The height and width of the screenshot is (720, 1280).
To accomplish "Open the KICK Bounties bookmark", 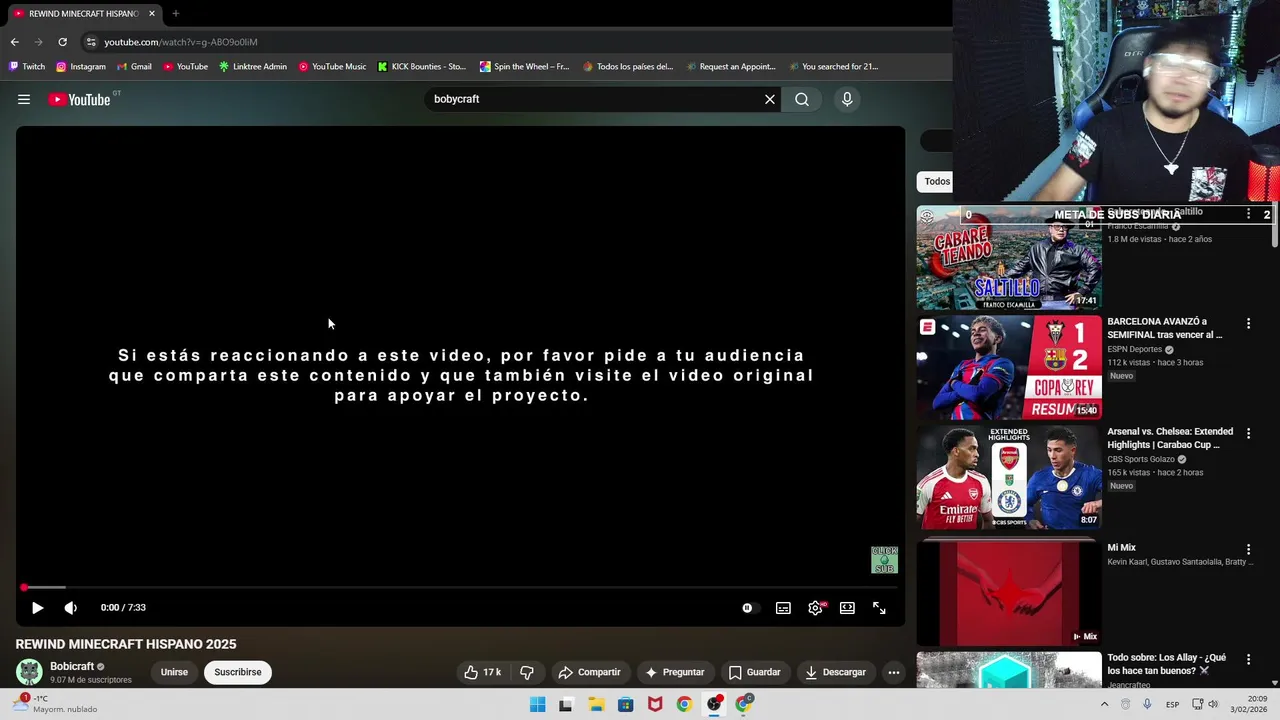I will pos(422,67).
